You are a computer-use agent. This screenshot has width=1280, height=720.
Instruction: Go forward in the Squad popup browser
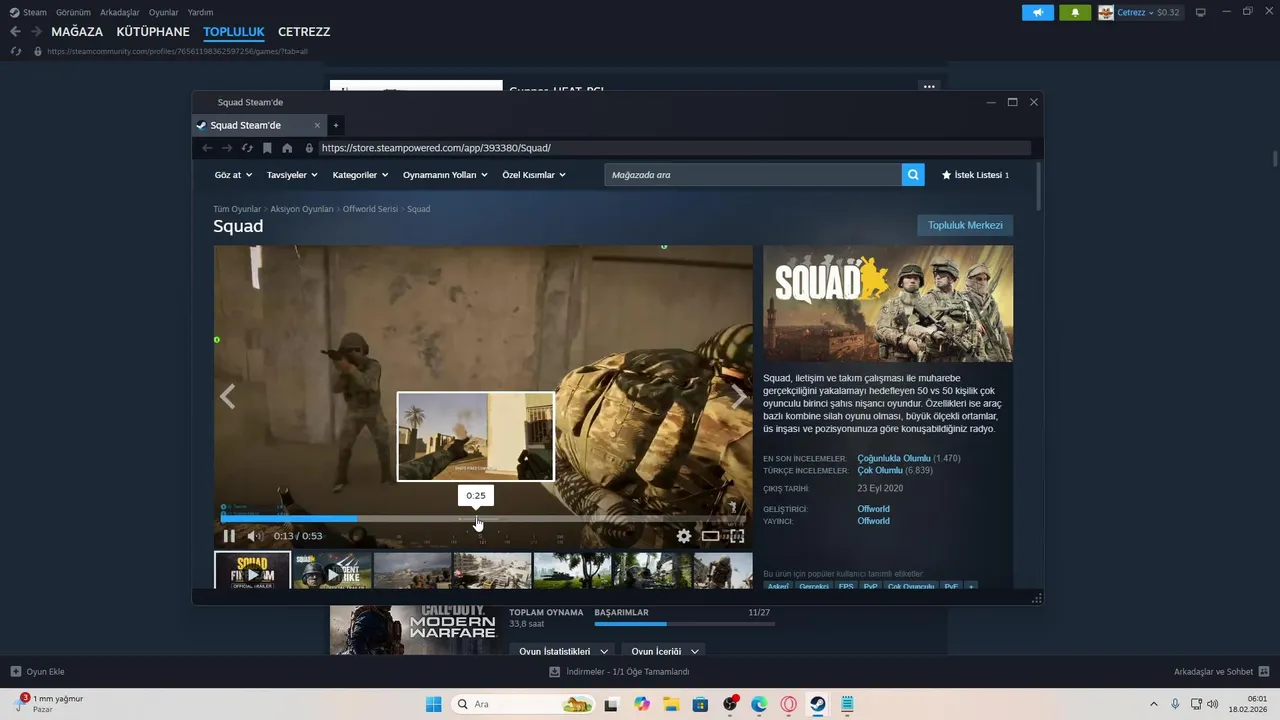[x=227, y=148]
